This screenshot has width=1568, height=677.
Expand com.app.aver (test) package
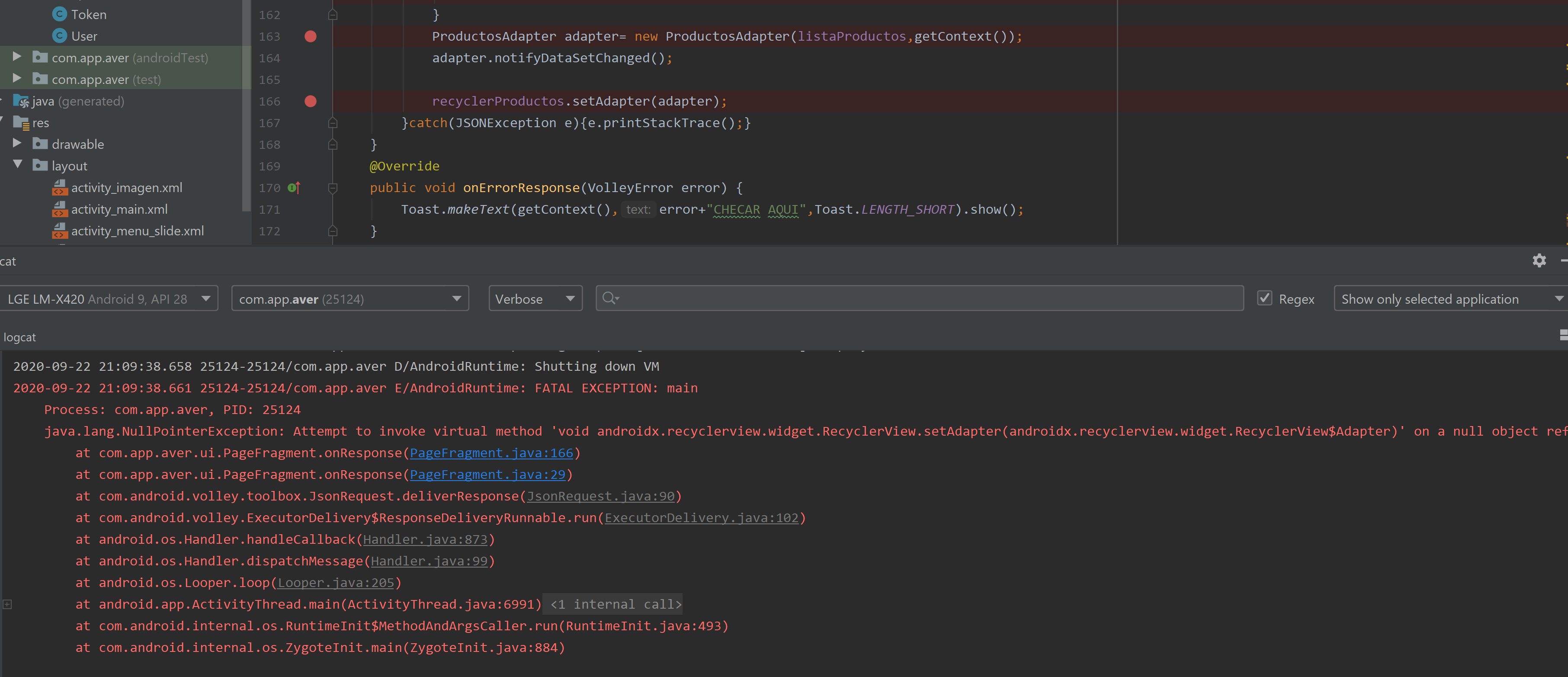pos(17,79)
